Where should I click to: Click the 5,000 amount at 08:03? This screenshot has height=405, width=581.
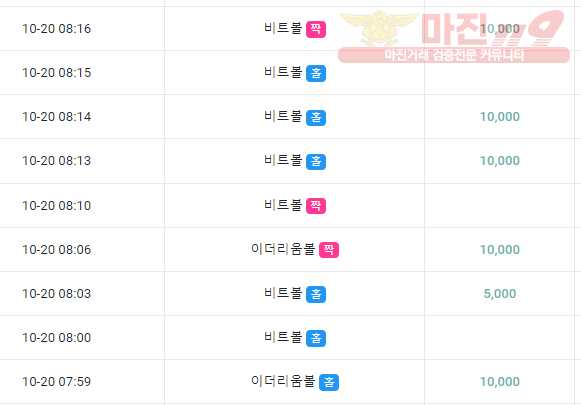[x=499, y=293]
